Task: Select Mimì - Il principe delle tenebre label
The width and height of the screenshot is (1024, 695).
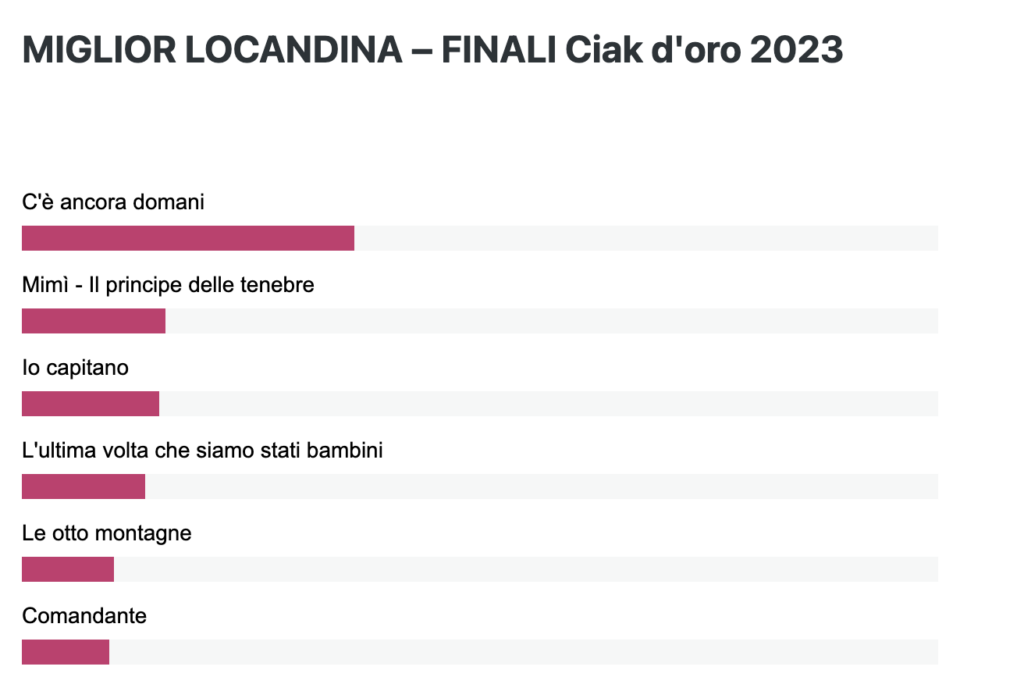Action: pyautogui.click(x=168, y=285)
